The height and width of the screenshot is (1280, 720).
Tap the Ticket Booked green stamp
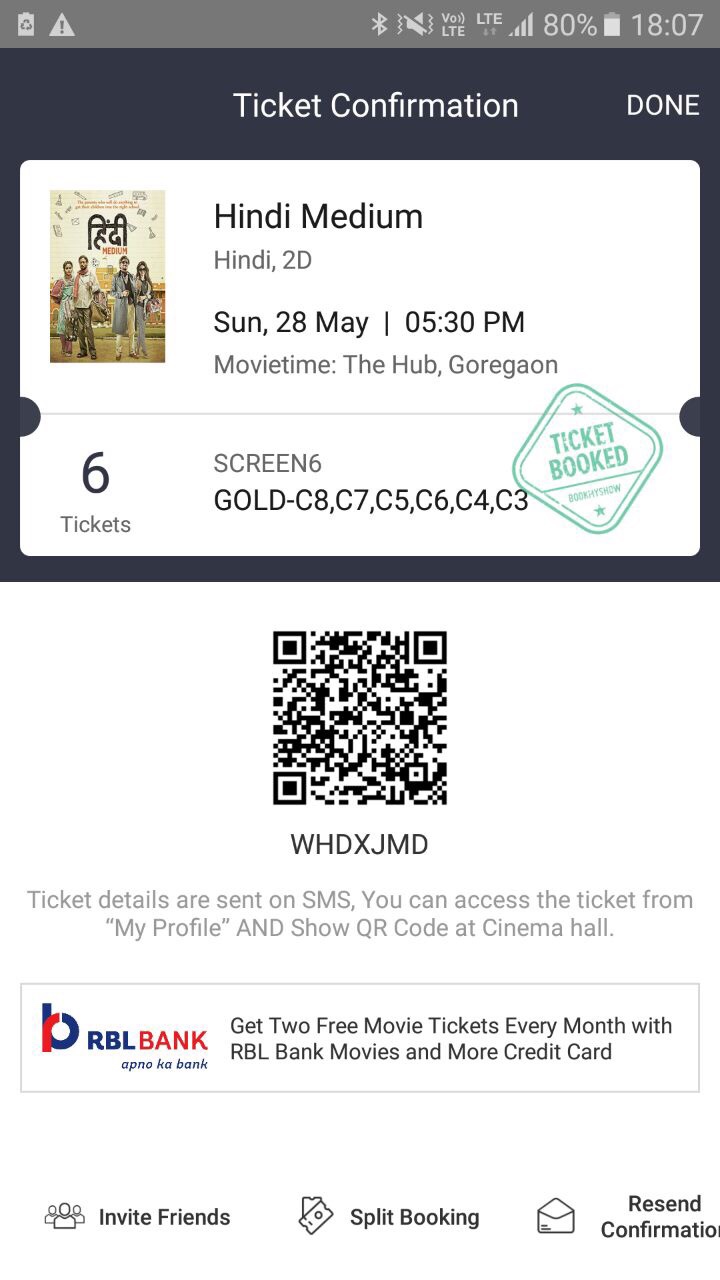[588, 459]
